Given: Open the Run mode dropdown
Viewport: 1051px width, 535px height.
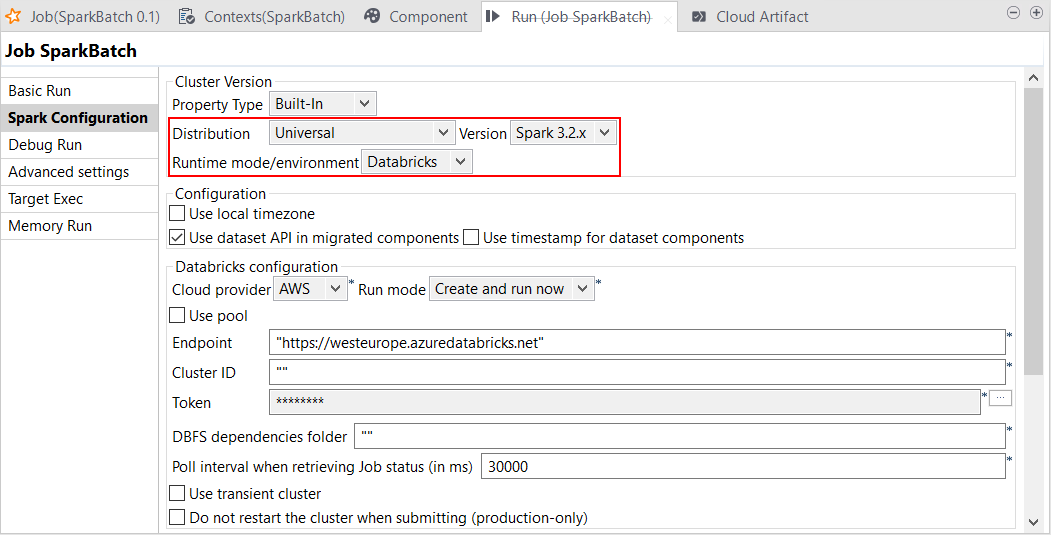Looking at the screenshot, I should pos(511,289).
